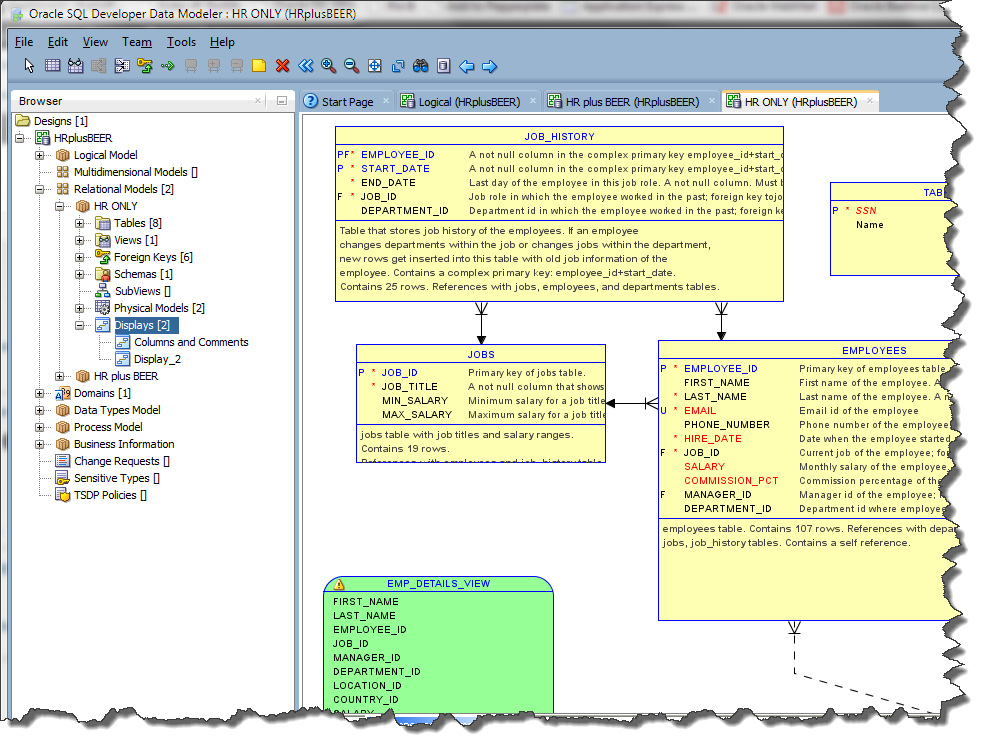Expand the Tables [8] node

click(x=80, y=223)
